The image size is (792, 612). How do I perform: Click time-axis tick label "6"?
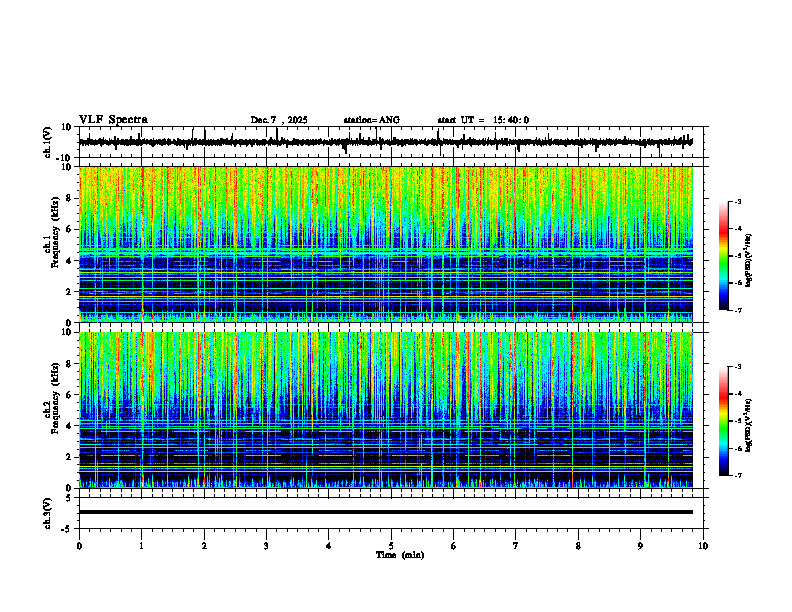coord(454,546)
